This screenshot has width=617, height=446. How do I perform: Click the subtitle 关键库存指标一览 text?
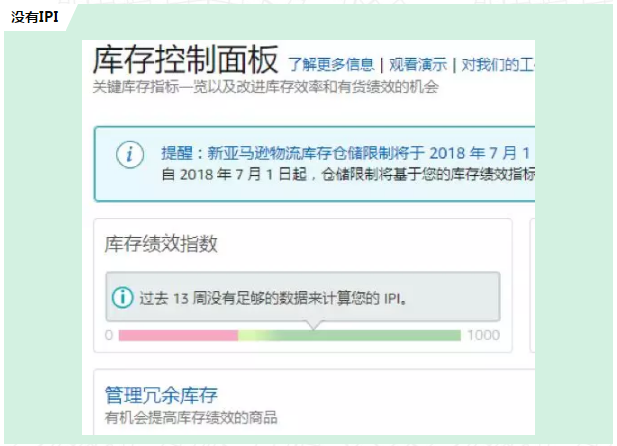coord(266,87)
